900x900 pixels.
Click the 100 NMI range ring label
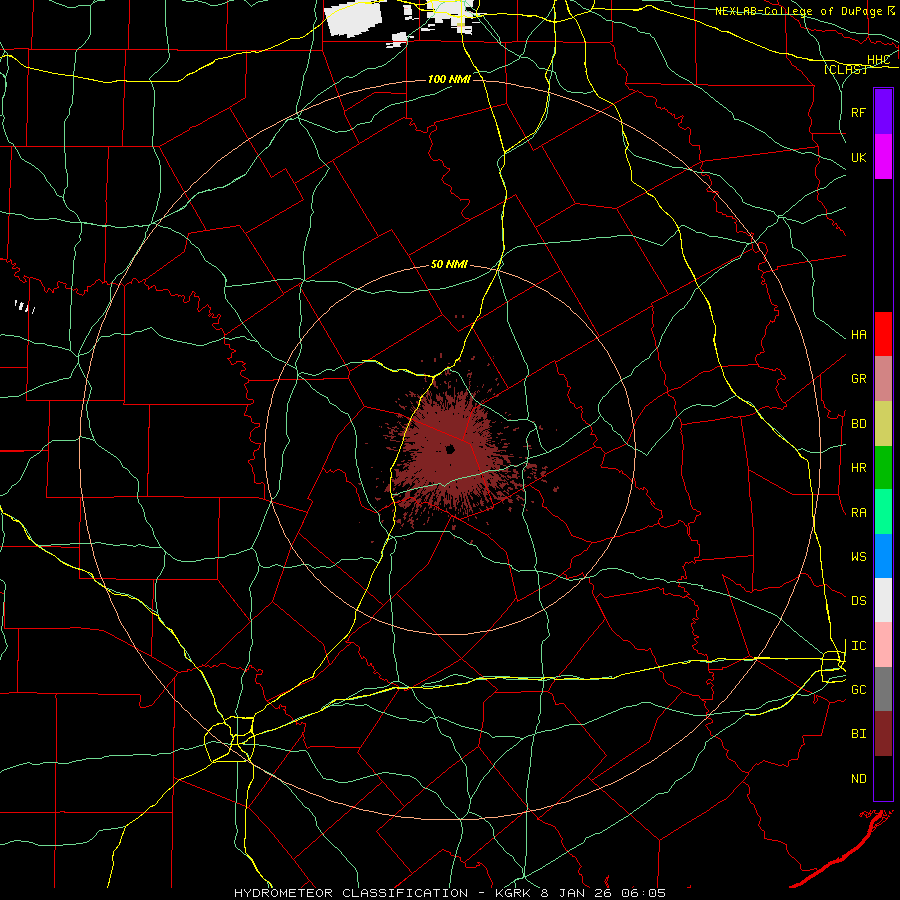click(449, 79)
